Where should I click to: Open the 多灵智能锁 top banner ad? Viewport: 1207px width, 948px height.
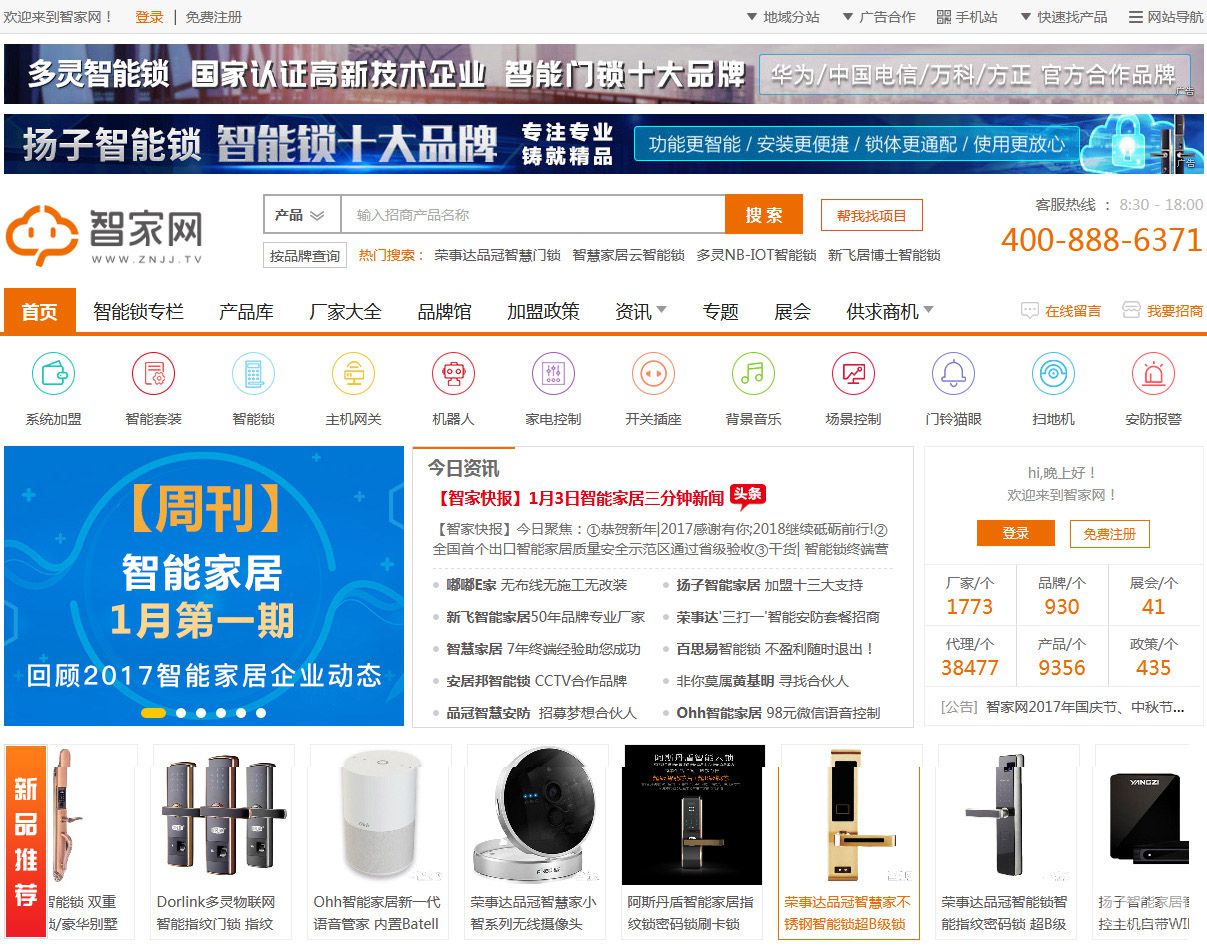pyautogui.click(x=604, y=73)
